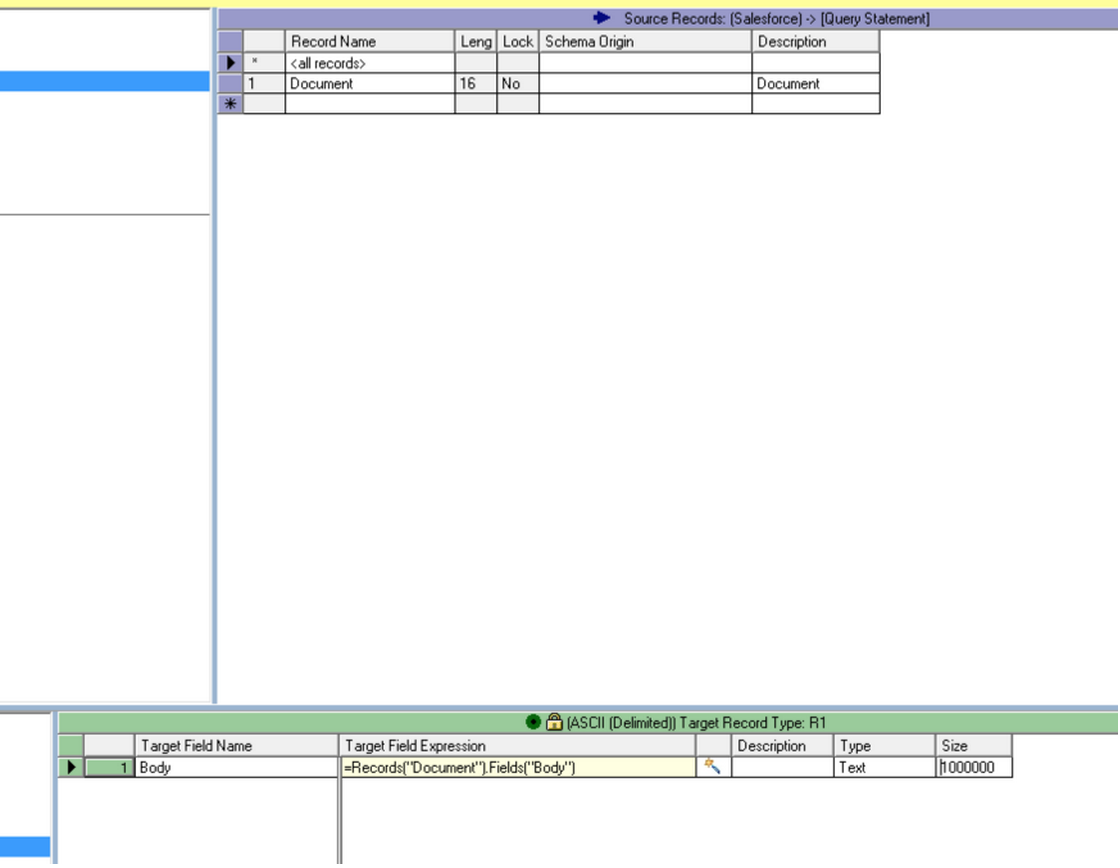The height and width of the screenshot is (868, 1120).
Task: Click the padlock icon in target header
Action: click(x=554, y=722)
